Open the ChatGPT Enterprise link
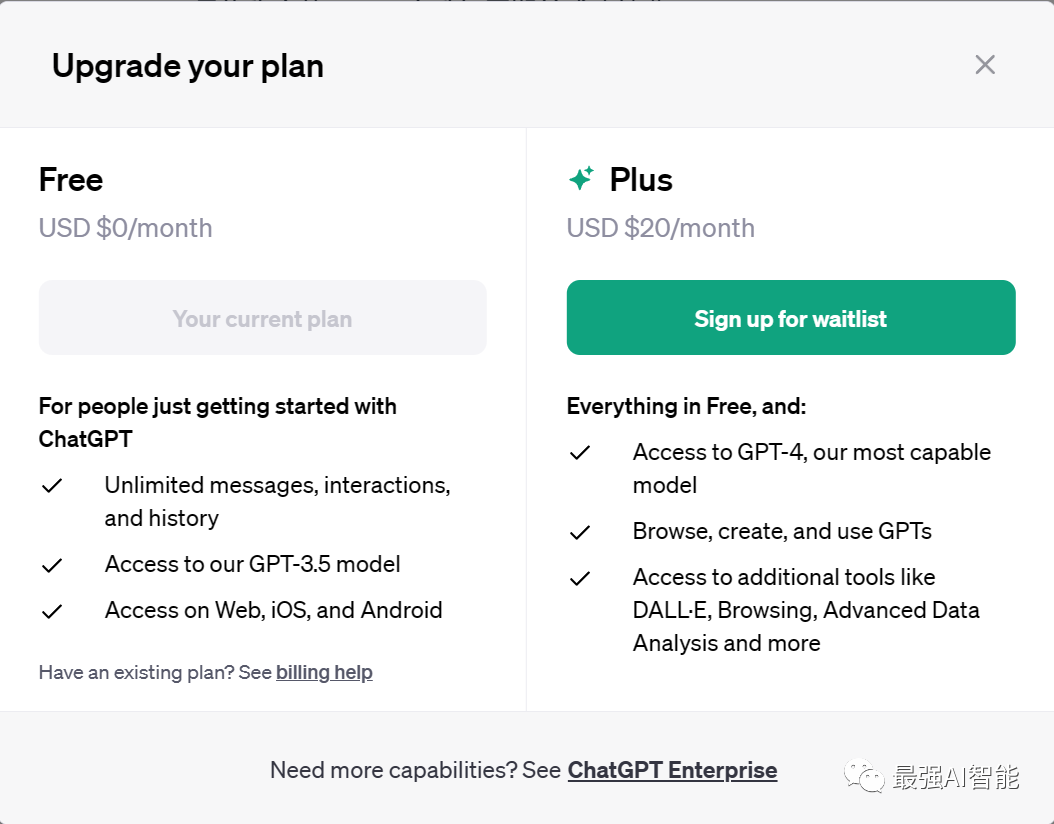Viewport: 1054px width, 824px height. click(x=672, y=770)
